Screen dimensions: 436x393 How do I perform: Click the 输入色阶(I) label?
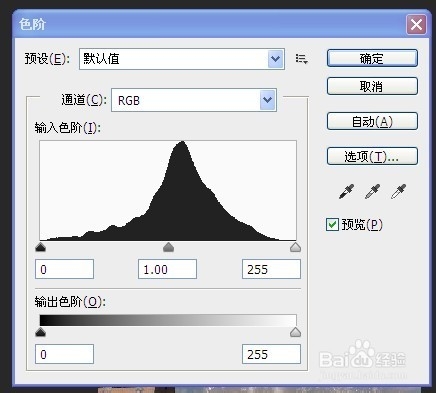(x=67, y=128)
